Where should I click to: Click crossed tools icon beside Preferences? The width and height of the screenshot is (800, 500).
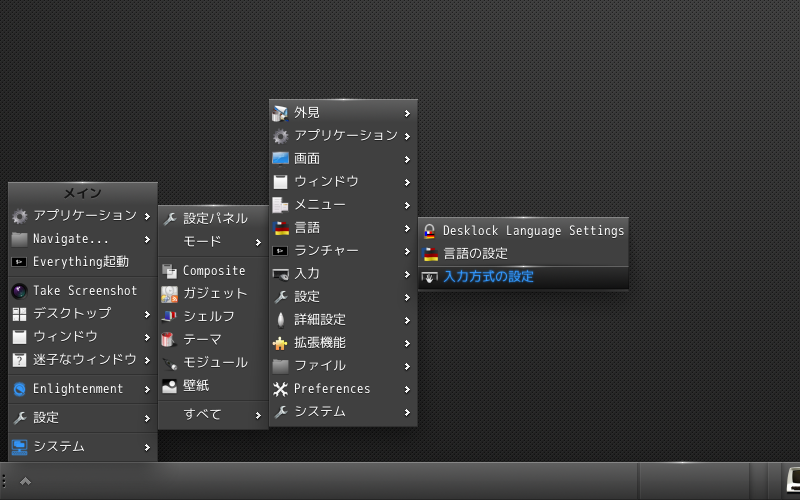tap(280, 389)
